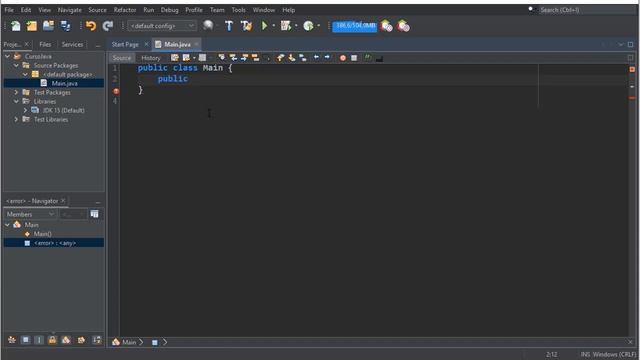The image size is (640, 360).
Task: Toggle the sort order button in Navigator
Action: click(96, 340)
